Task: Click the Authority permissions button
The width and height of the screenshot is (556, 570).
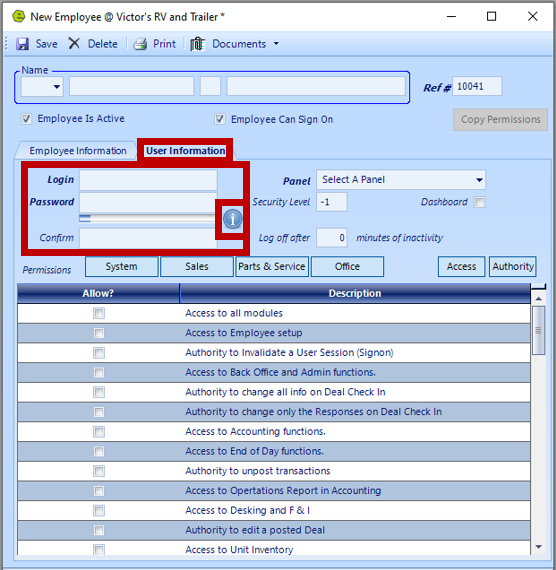Action: pyautogui.click(x=513, y=266)
